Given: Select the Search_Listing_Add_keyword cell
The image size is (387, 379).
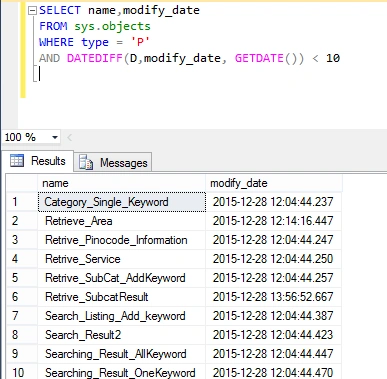Looking at the screenshot, I should [122, 316].
